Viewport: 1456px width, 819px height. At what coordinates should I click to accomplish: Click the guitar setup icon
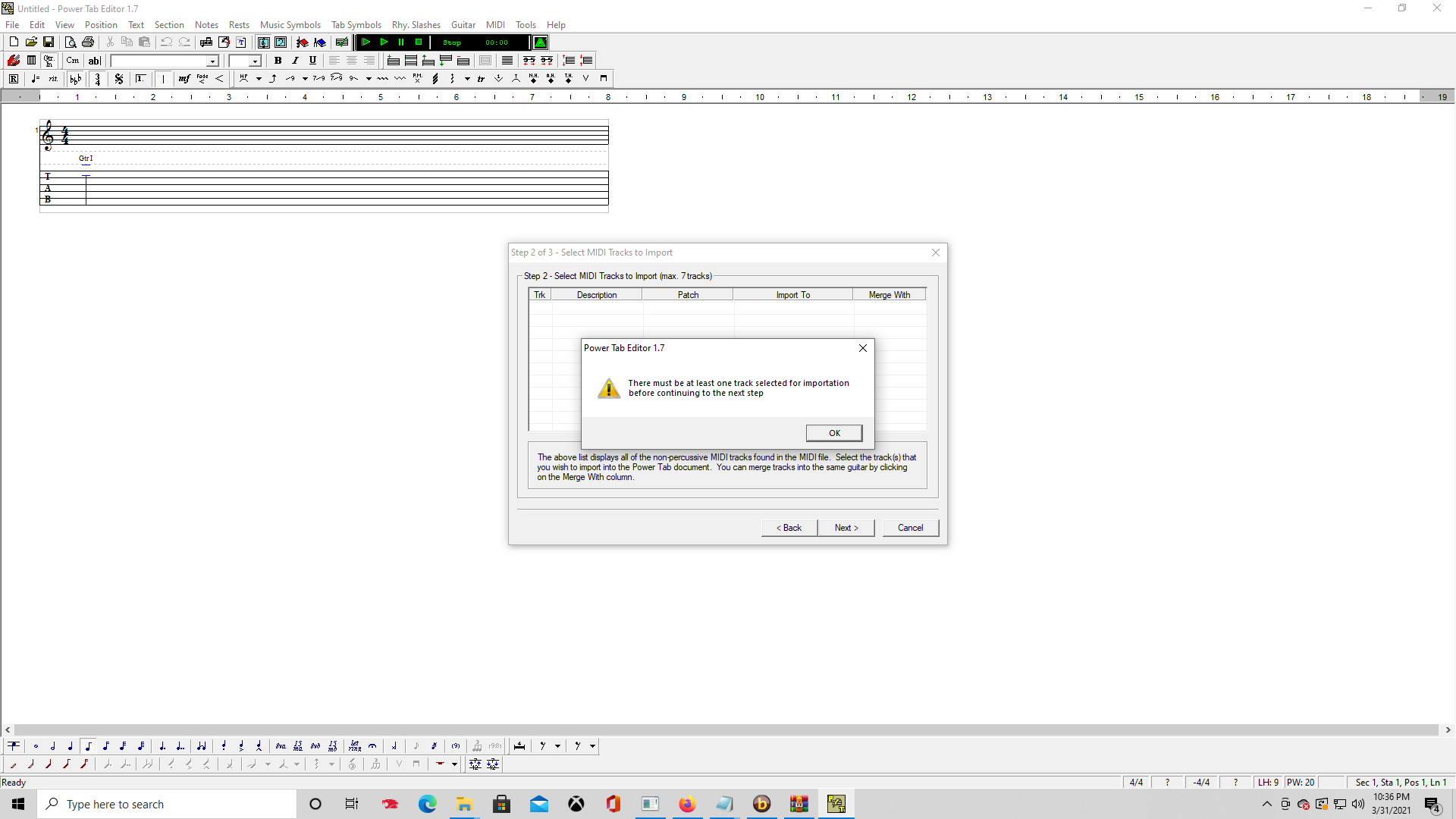(x=14, y=61)
